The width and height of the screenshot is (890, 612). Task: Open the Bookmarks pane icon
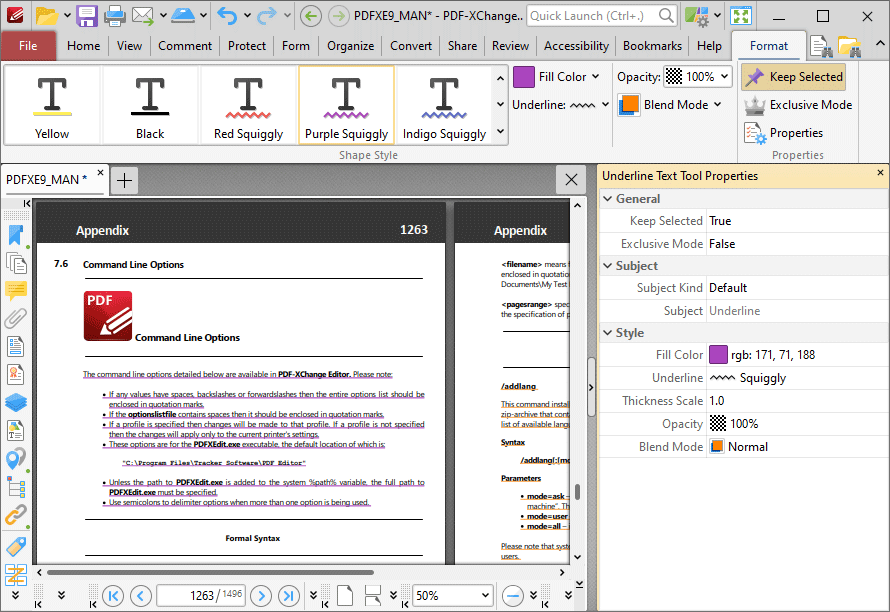[15, 235]
